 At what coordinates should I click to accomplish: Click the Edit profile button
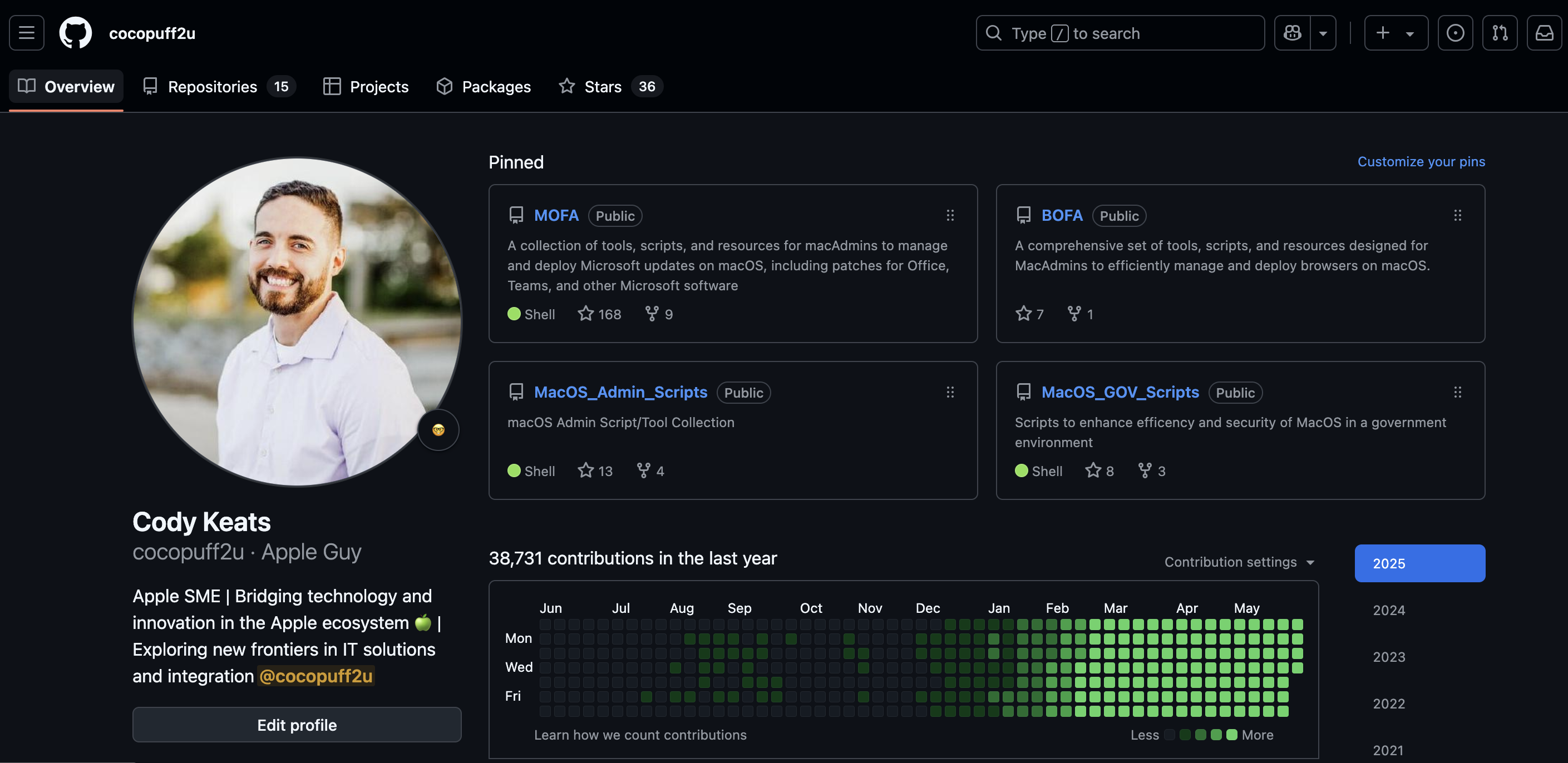point(297,725)
